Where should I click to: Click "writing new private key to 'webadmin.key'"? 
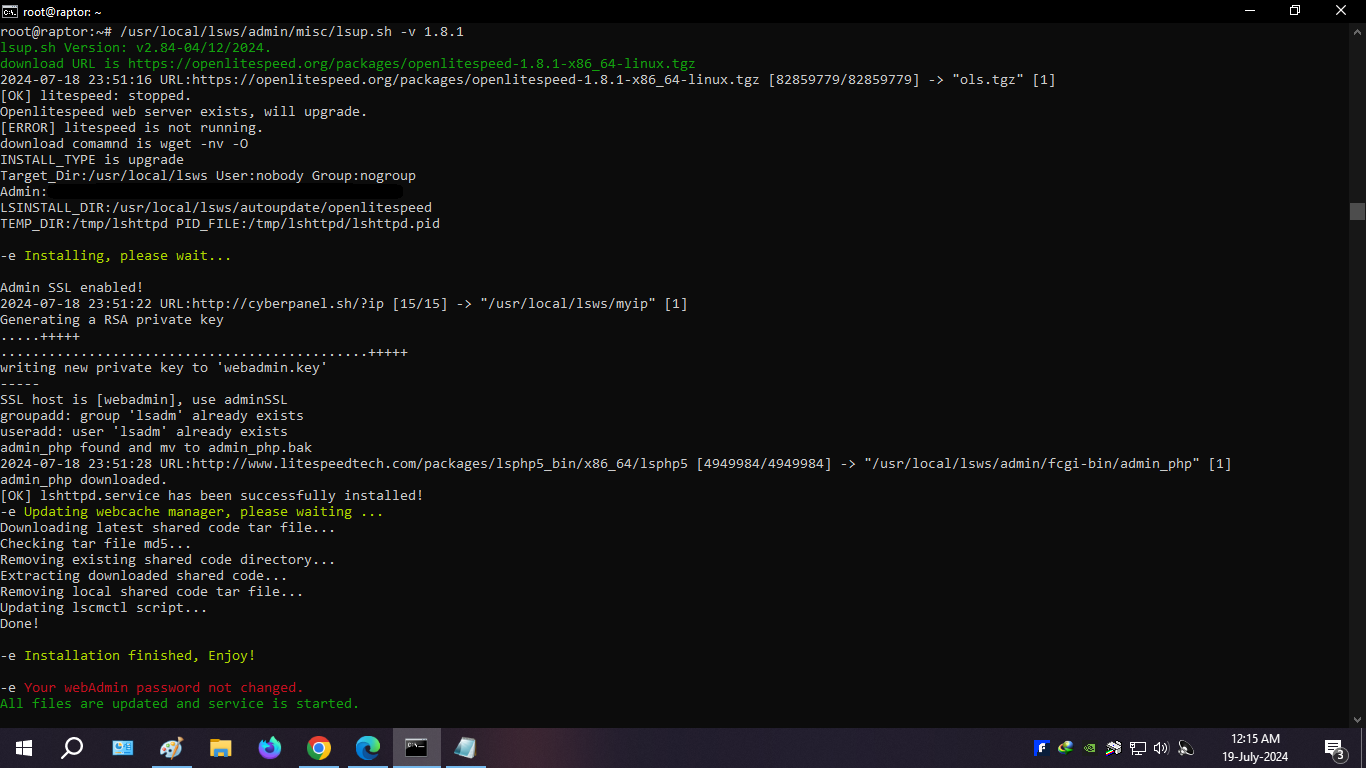[164, 368]
